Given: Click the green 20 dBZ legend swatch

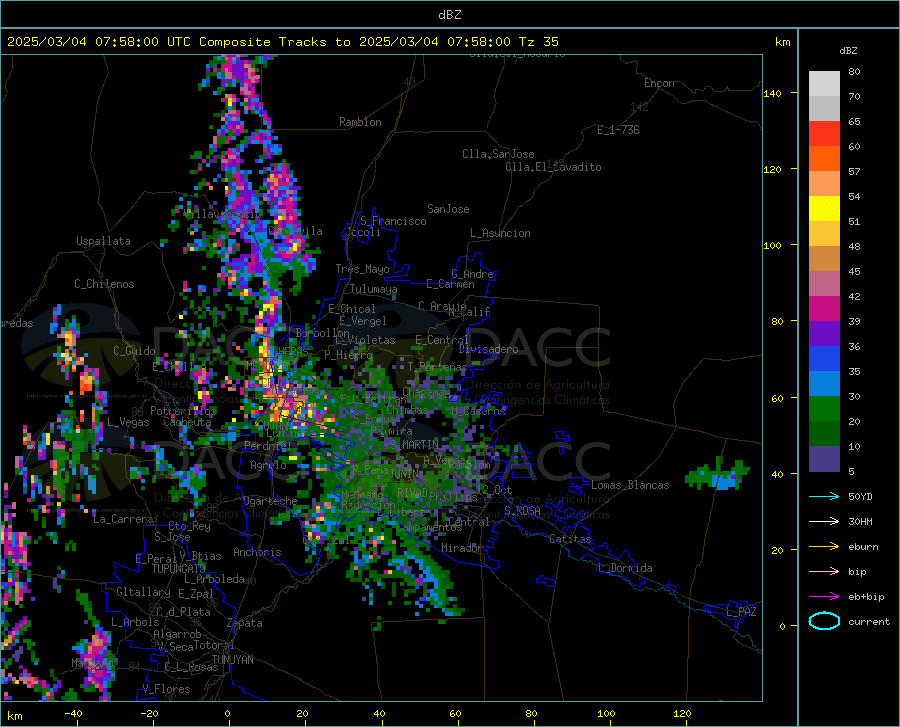Looking at the screenshot, I should tap(824, 409).
